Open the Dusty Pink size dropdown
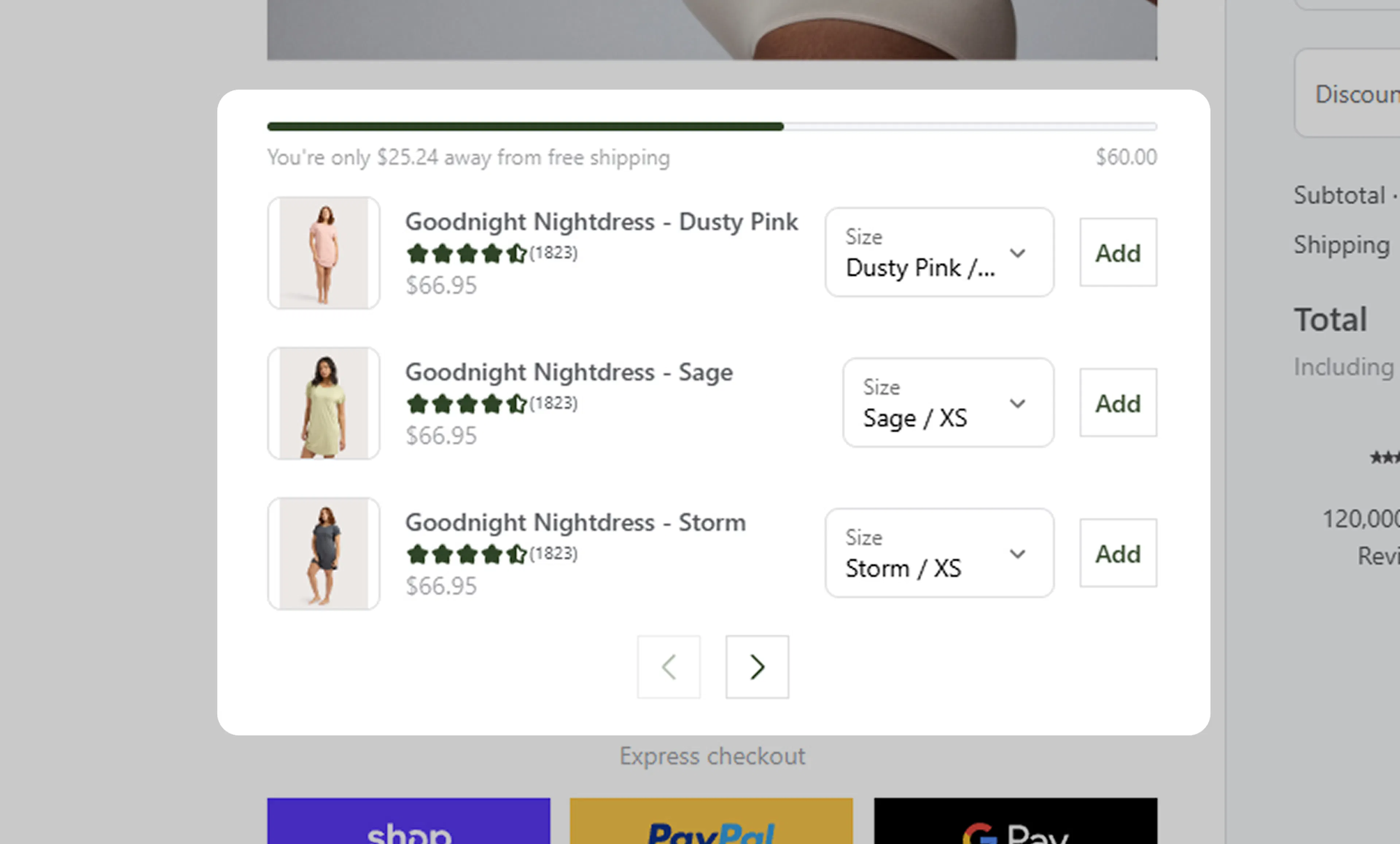 [x=939, y=252]
